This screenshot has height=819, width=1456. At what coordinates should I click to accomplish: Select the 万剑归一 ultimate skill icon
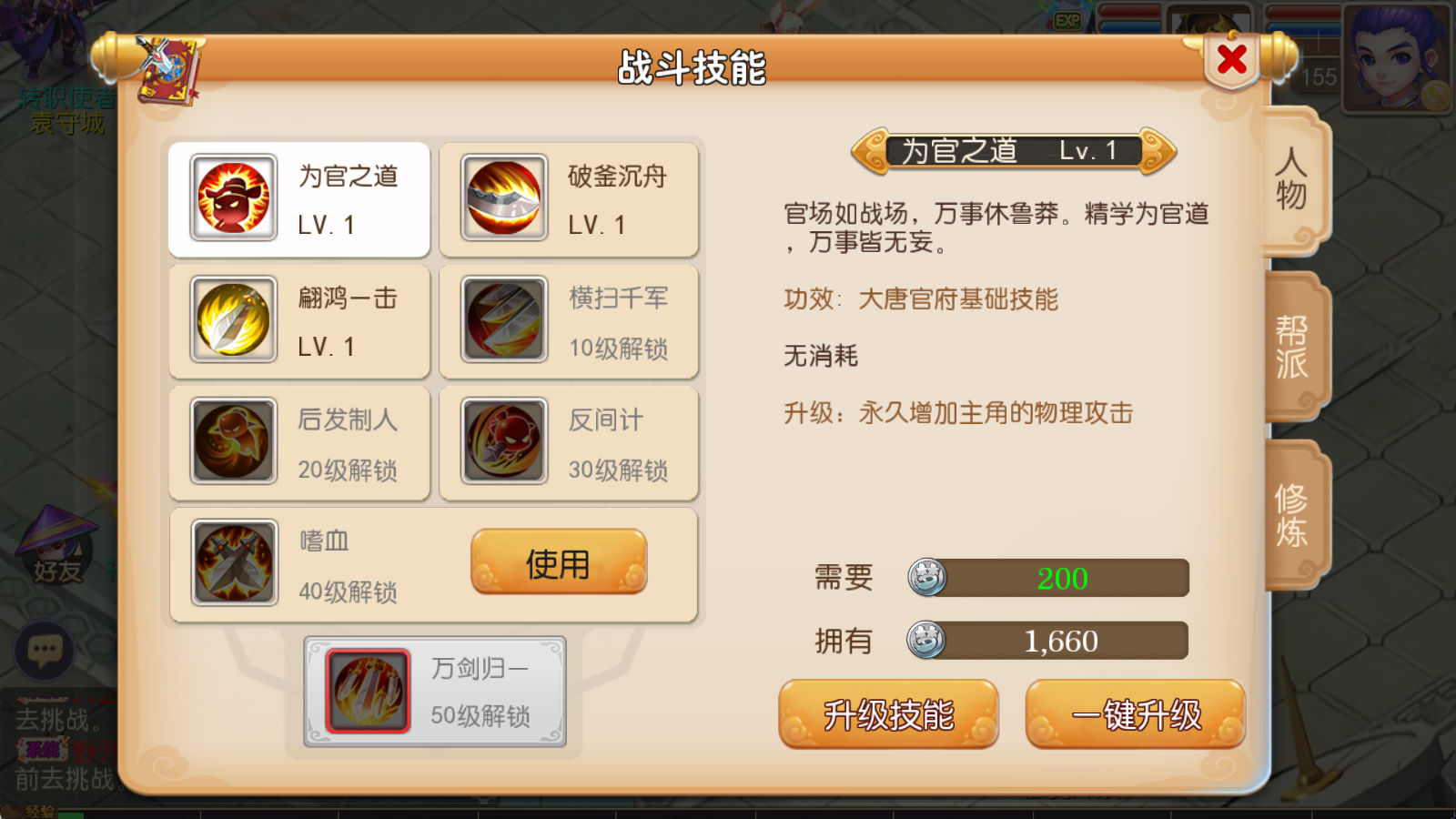pyautogui.click(x=368, y=691)
